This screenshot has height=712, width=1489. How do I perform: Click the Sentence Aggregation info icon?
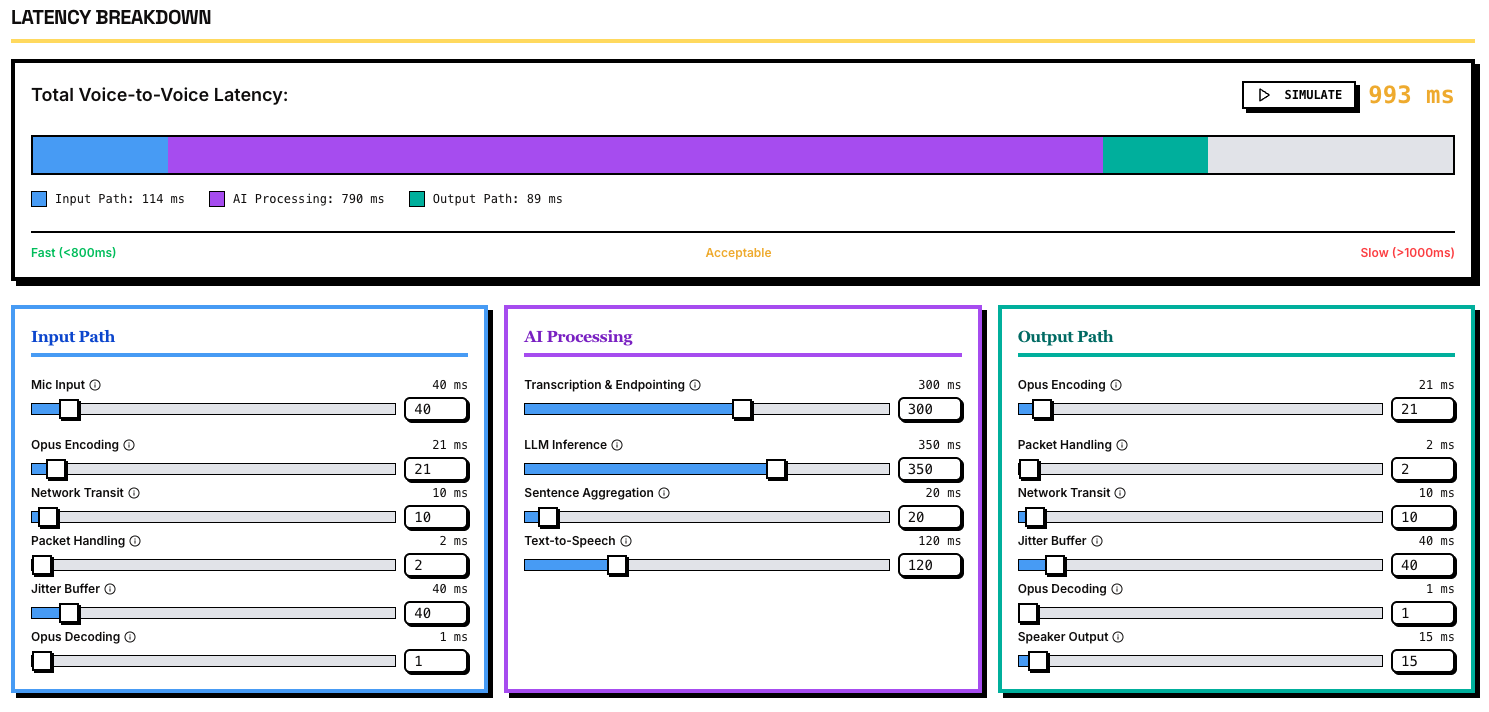pos(664,493)
